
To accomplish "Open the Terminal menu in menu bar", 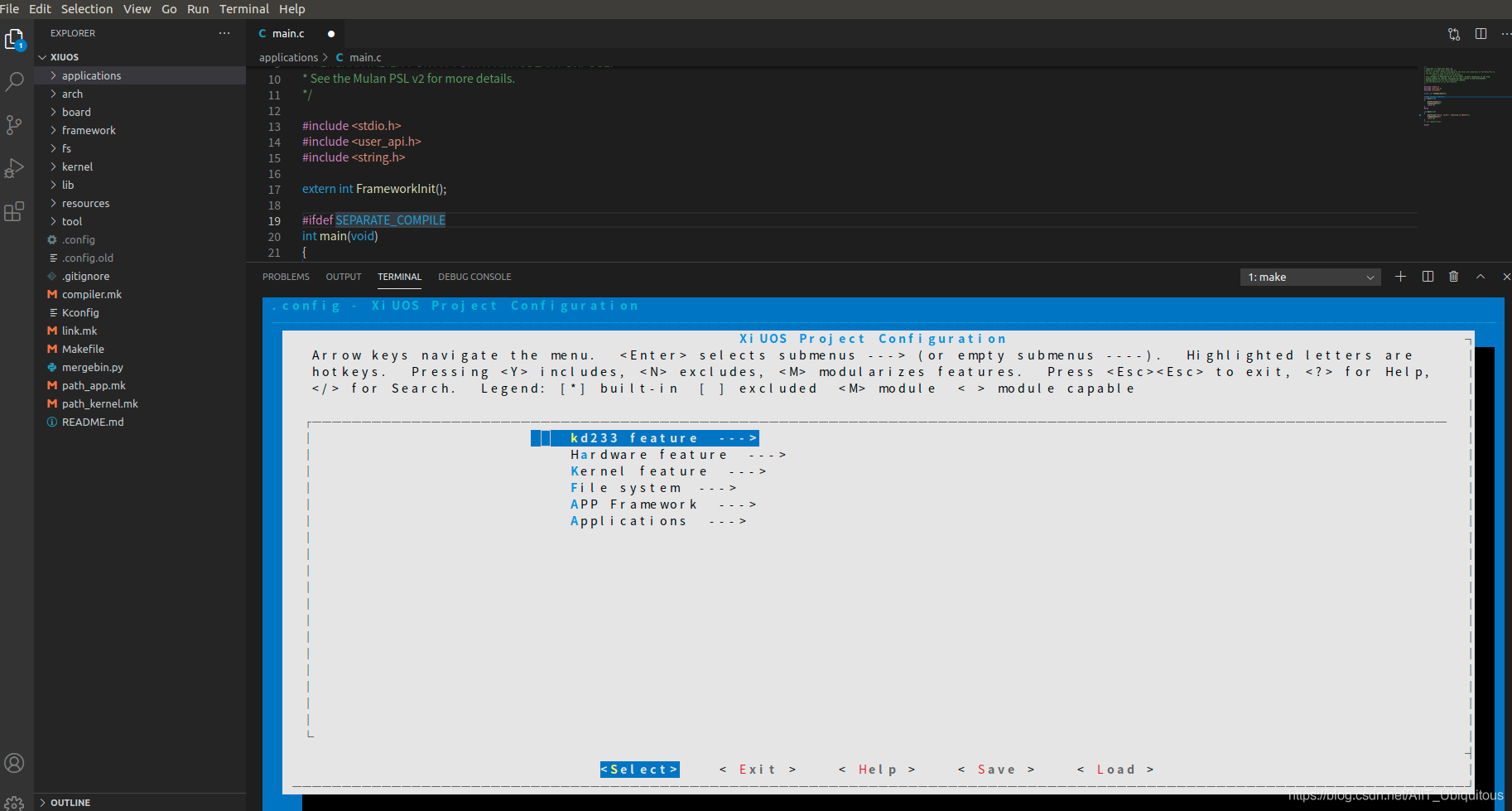I will 243,9.
